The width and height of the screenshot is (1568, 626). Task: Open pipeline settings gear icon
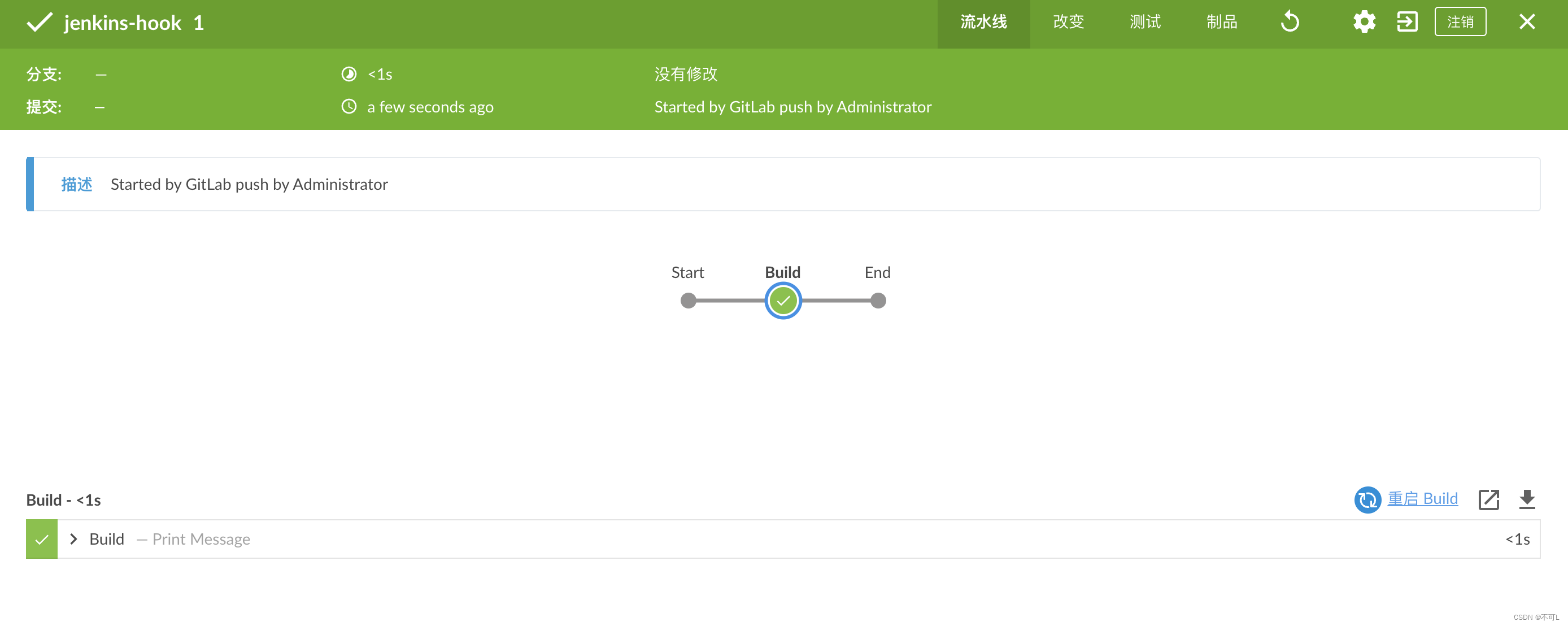pyautogui.click(x=1364, y=22)
